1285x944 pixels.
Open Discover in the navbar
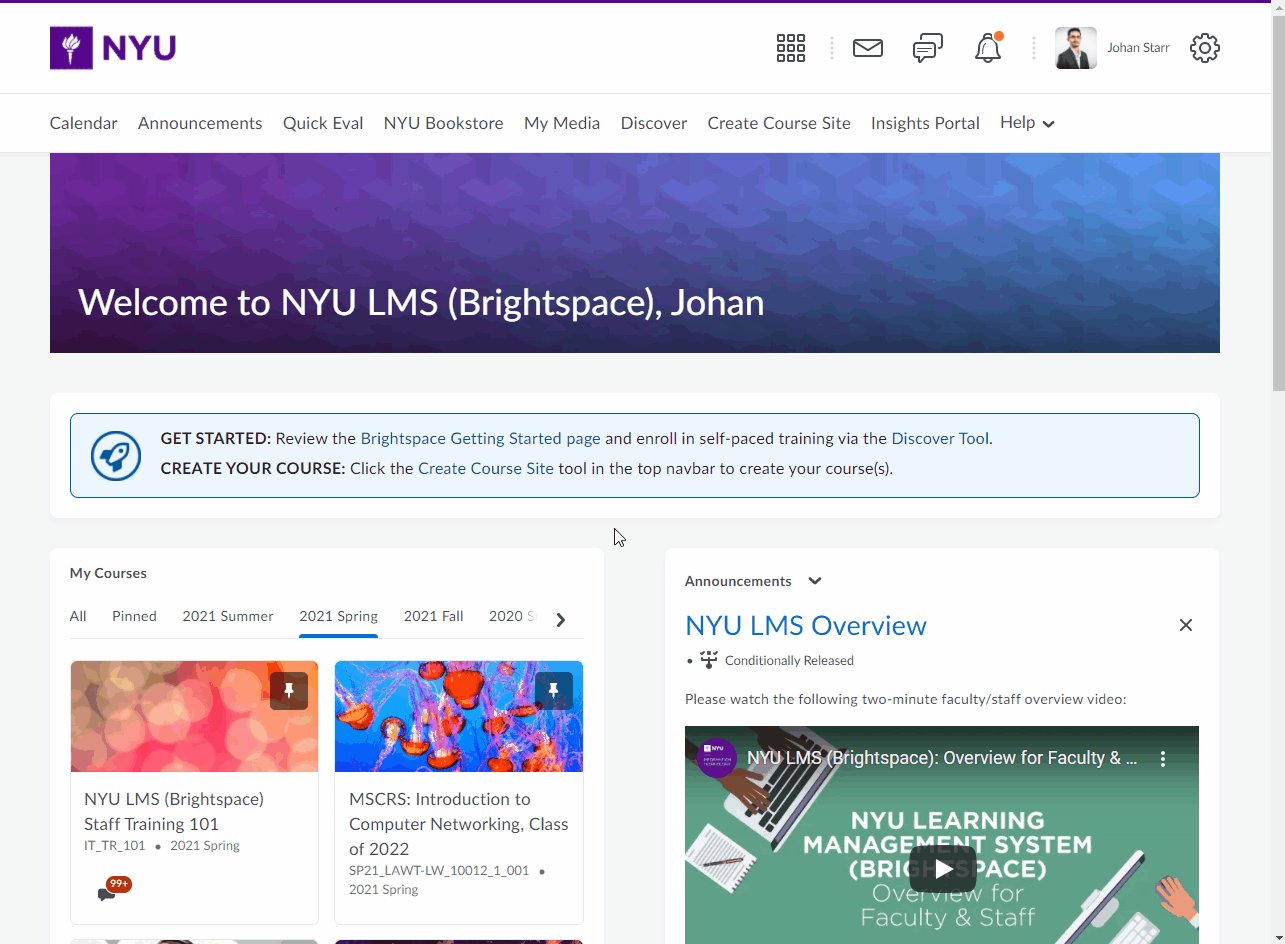point(654,123)
